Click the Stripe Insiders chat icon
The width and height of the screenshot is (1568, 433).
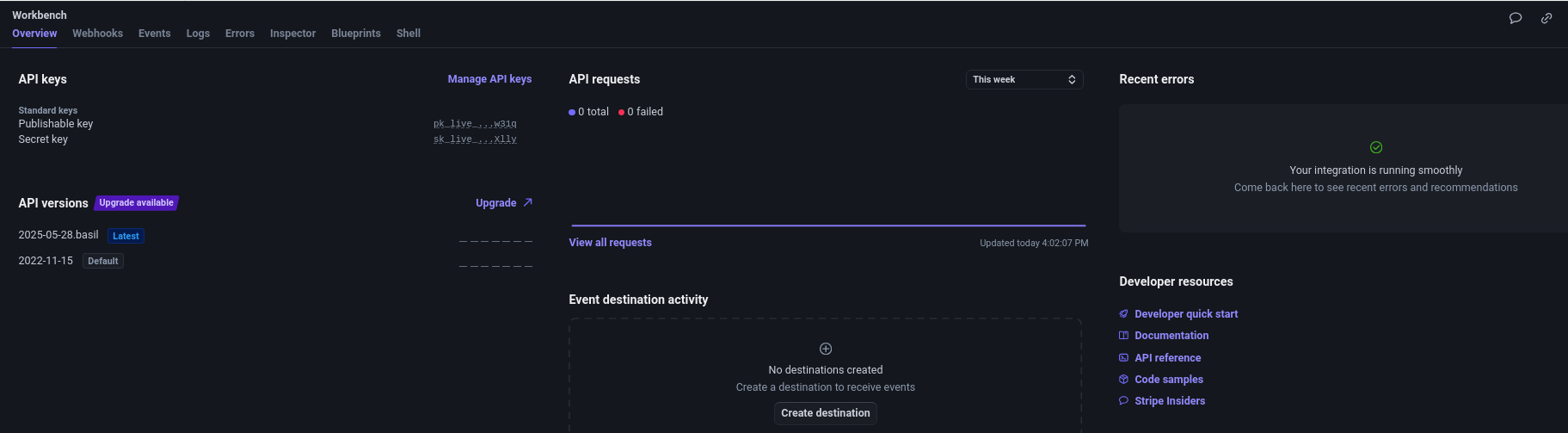coord(1123,400)
